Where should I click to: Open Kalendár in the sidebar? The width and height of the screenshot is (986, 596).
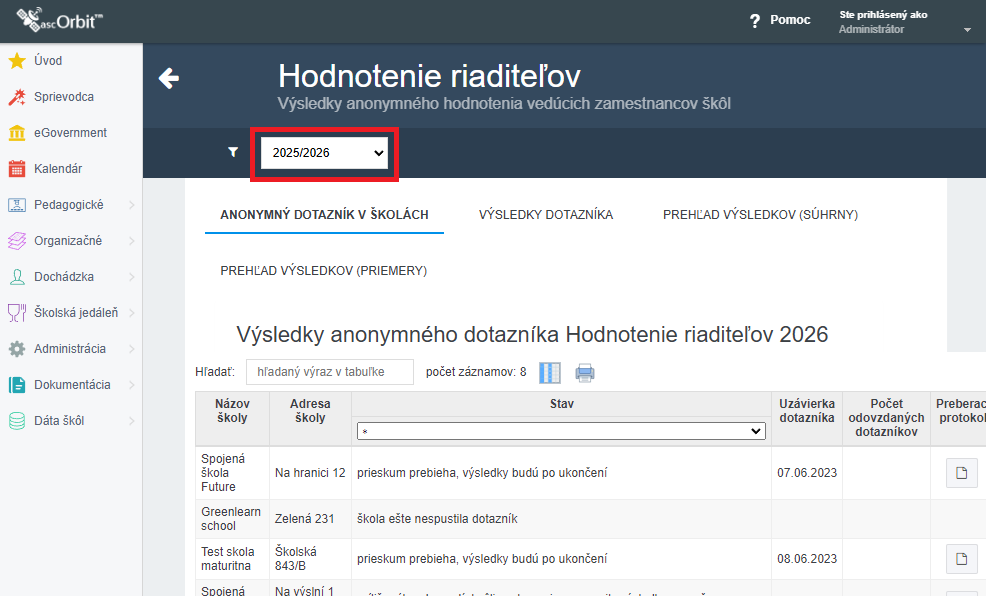[x=58, y=168]
